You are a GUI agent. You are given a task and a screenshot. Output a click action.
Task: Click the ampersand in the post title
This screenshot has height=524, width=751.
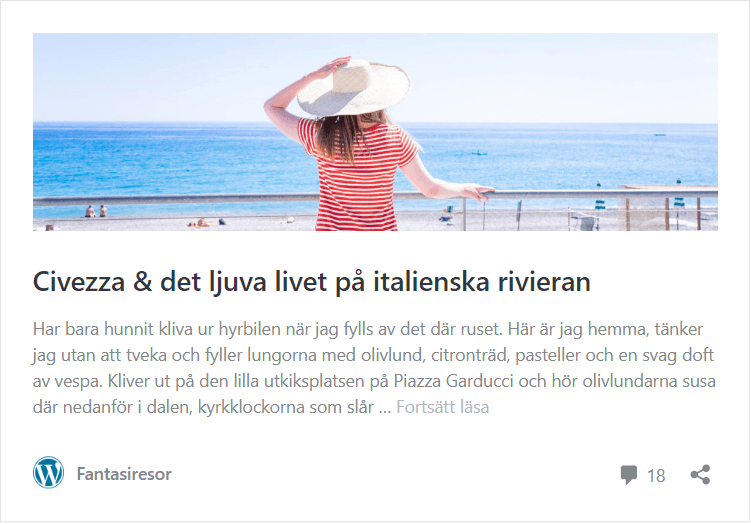click(142, 282)
